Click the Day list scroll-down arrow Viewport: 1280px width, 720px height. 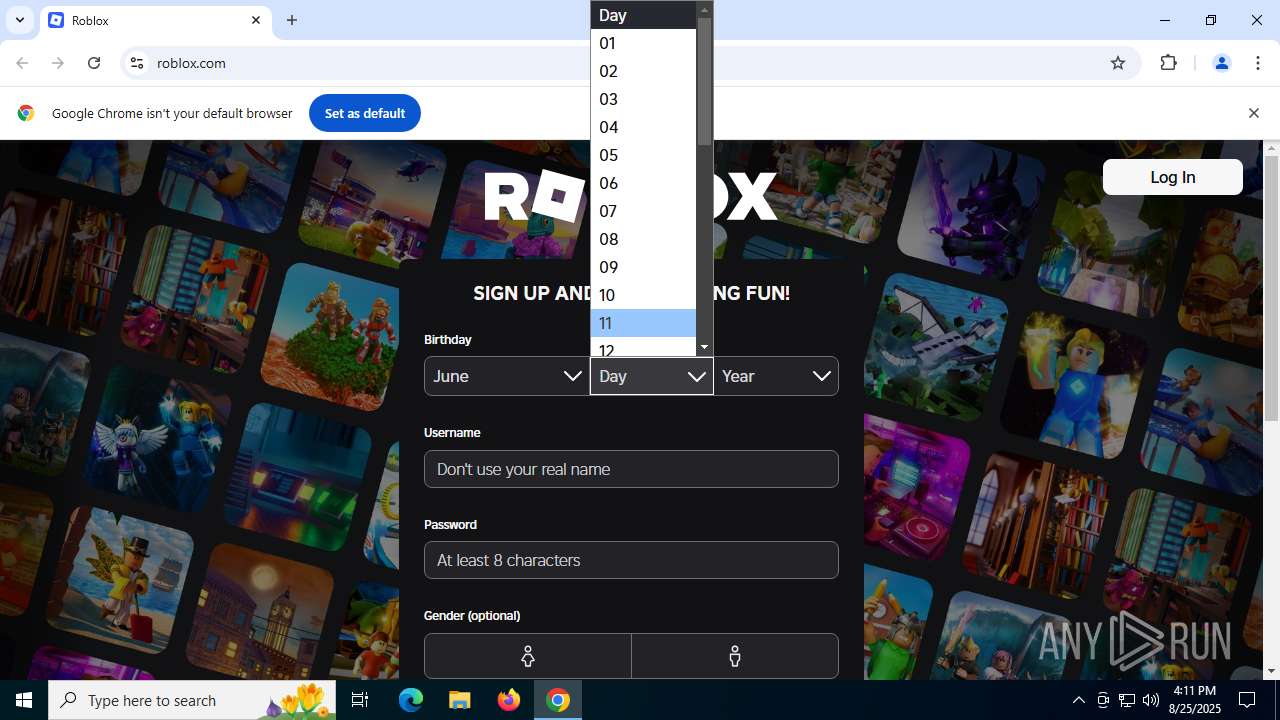tap(704, 347)
